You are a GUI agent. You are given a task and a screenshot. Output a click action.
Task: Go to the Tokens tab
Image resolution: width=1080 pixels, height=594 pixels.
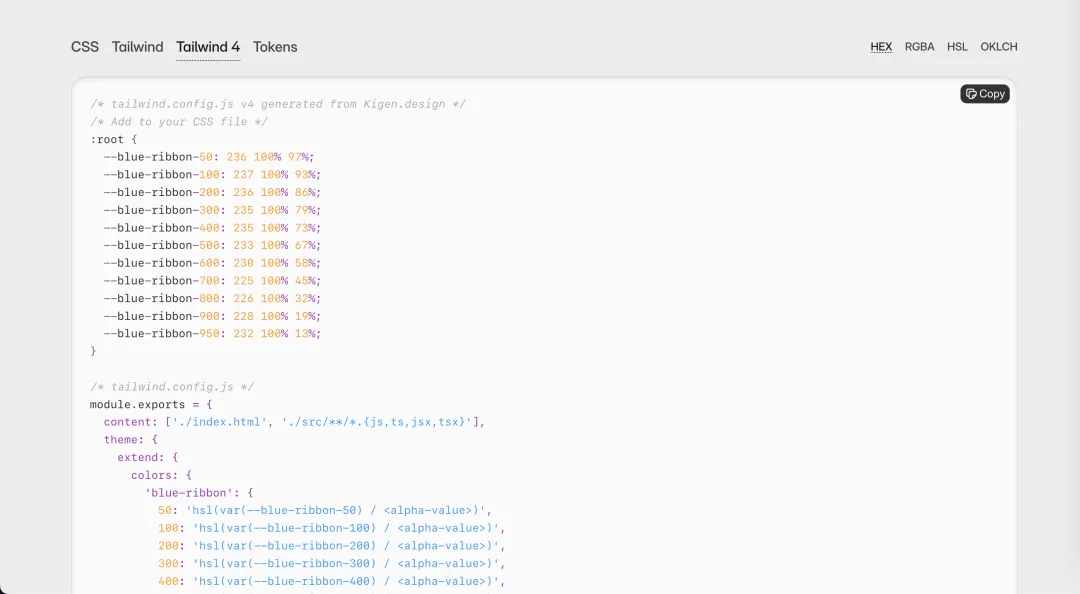pos(275,47)
